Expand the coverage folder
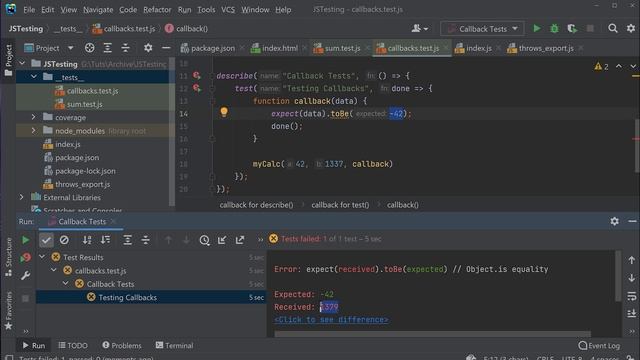 pyautogui.click(x=34, y=117)
